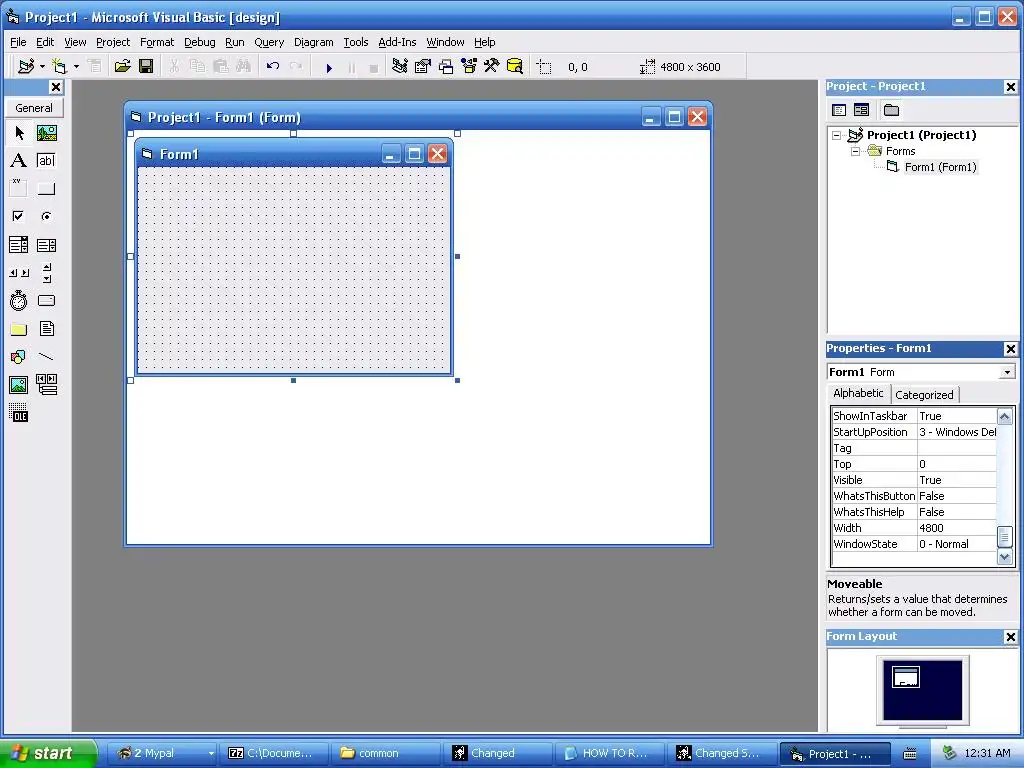Click the Undo arrow in toolbar
1024x768 pixels.
pos(273,67)
